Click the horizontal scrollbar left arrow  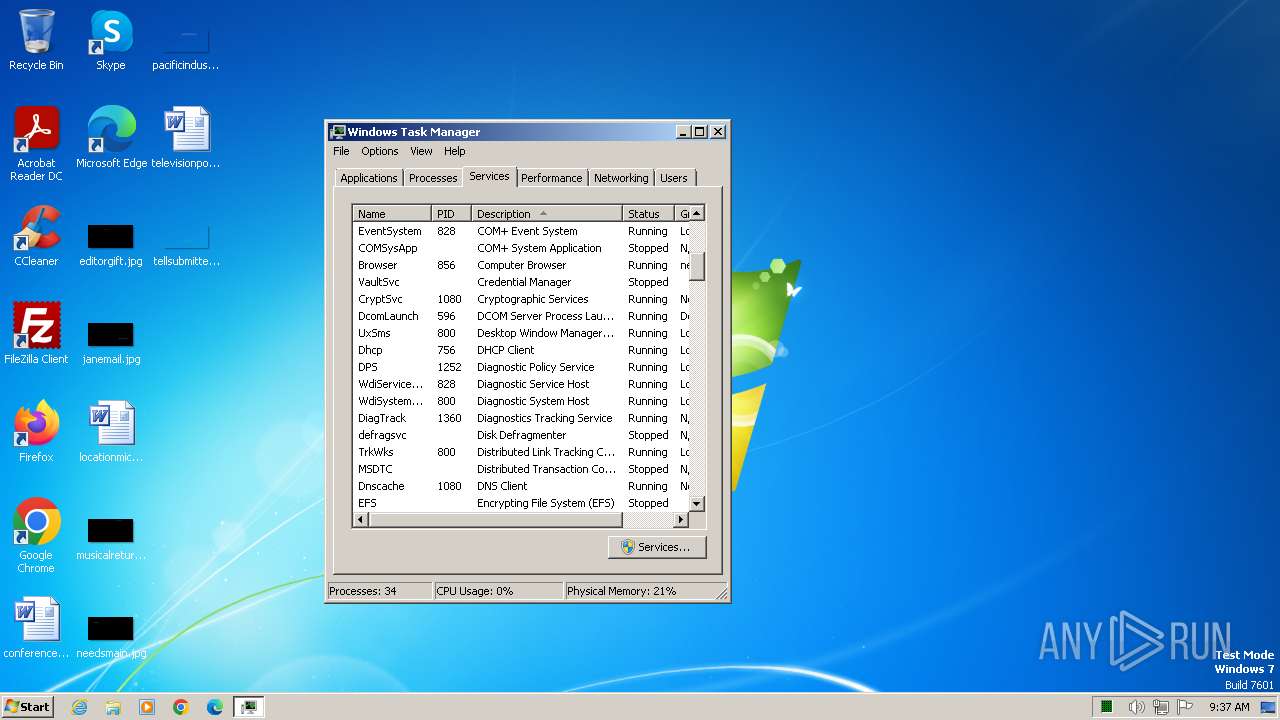(x=361, y=520)
